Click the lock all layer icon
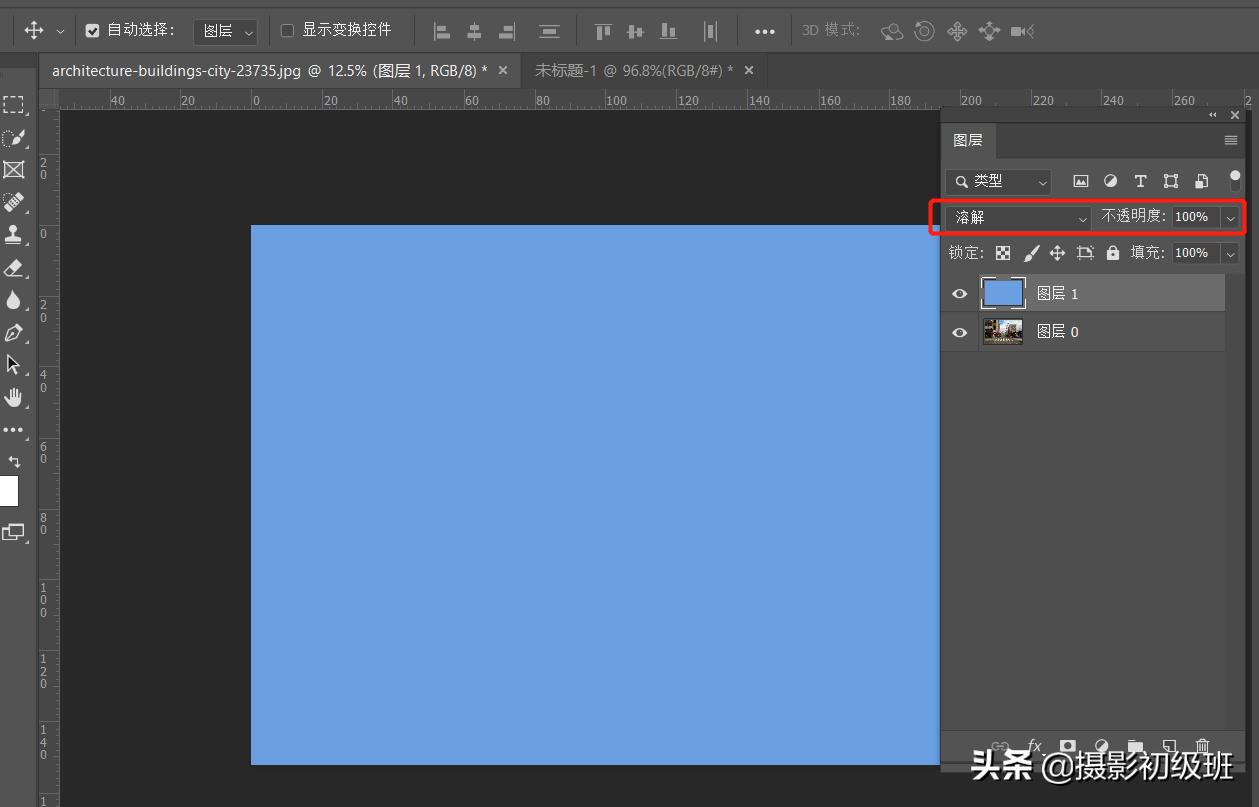Viewport: 1259px width, 807px height. click(x=1113, y=253)
